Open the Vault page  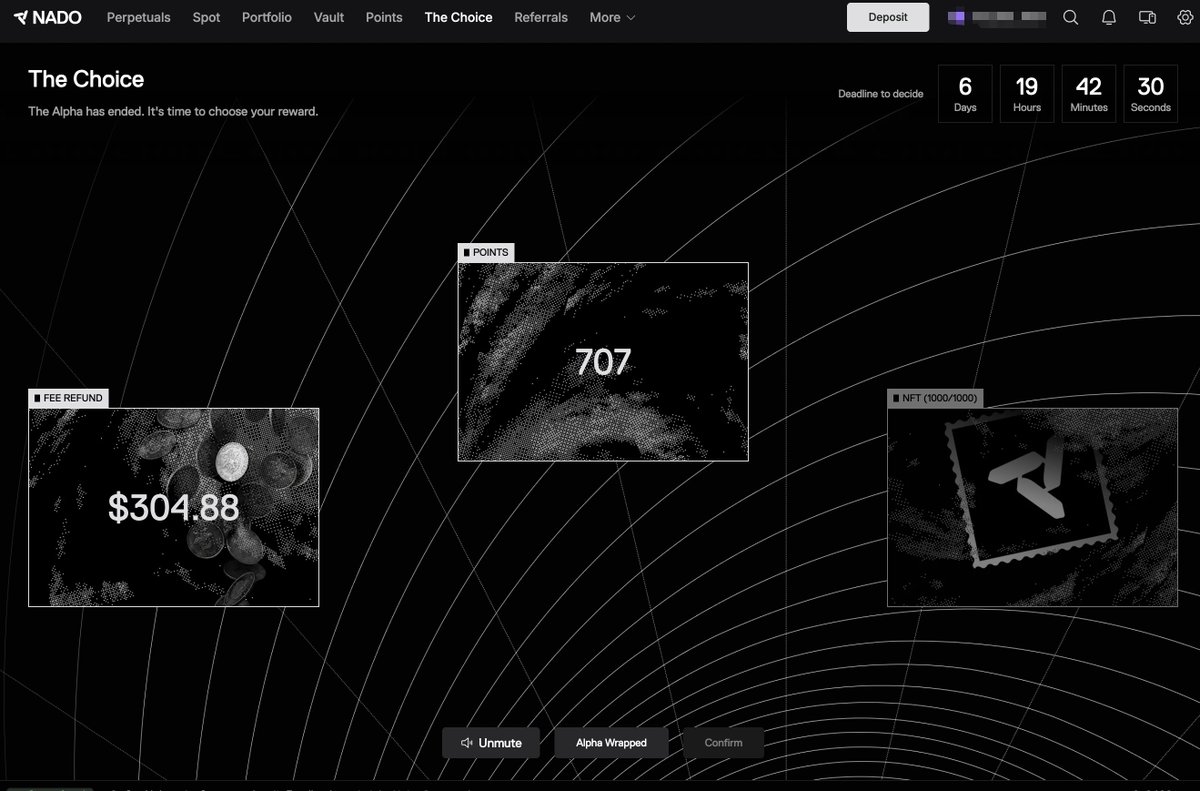[x=329, y=17]
